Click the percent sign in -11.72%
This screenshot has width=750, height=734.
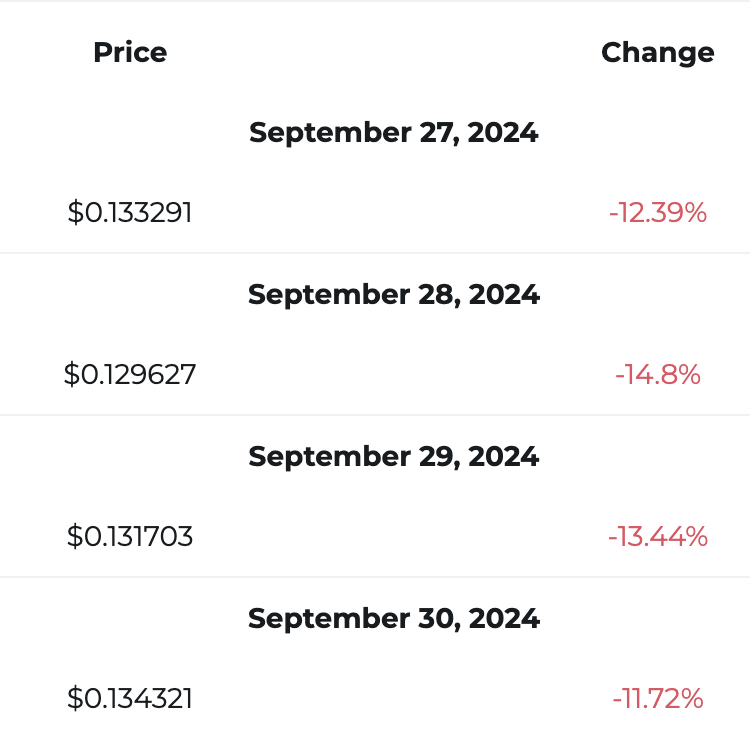(x=691, y=699)
